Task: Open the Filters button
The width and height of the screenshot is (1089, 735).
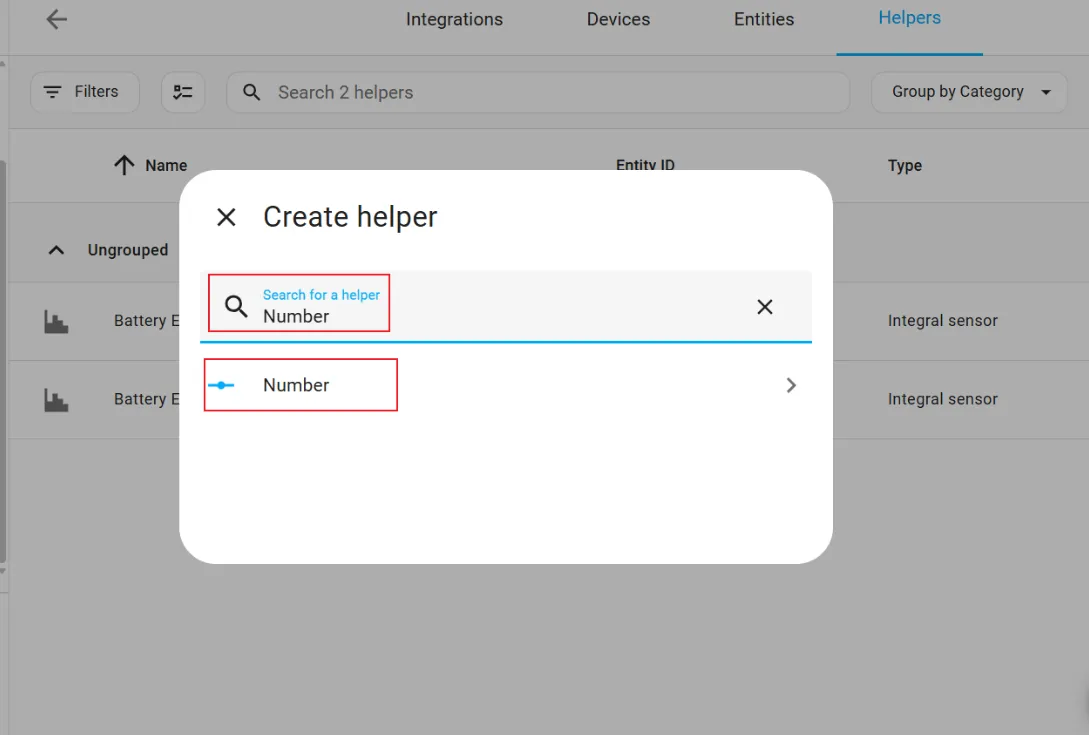Action: point(84,92)
